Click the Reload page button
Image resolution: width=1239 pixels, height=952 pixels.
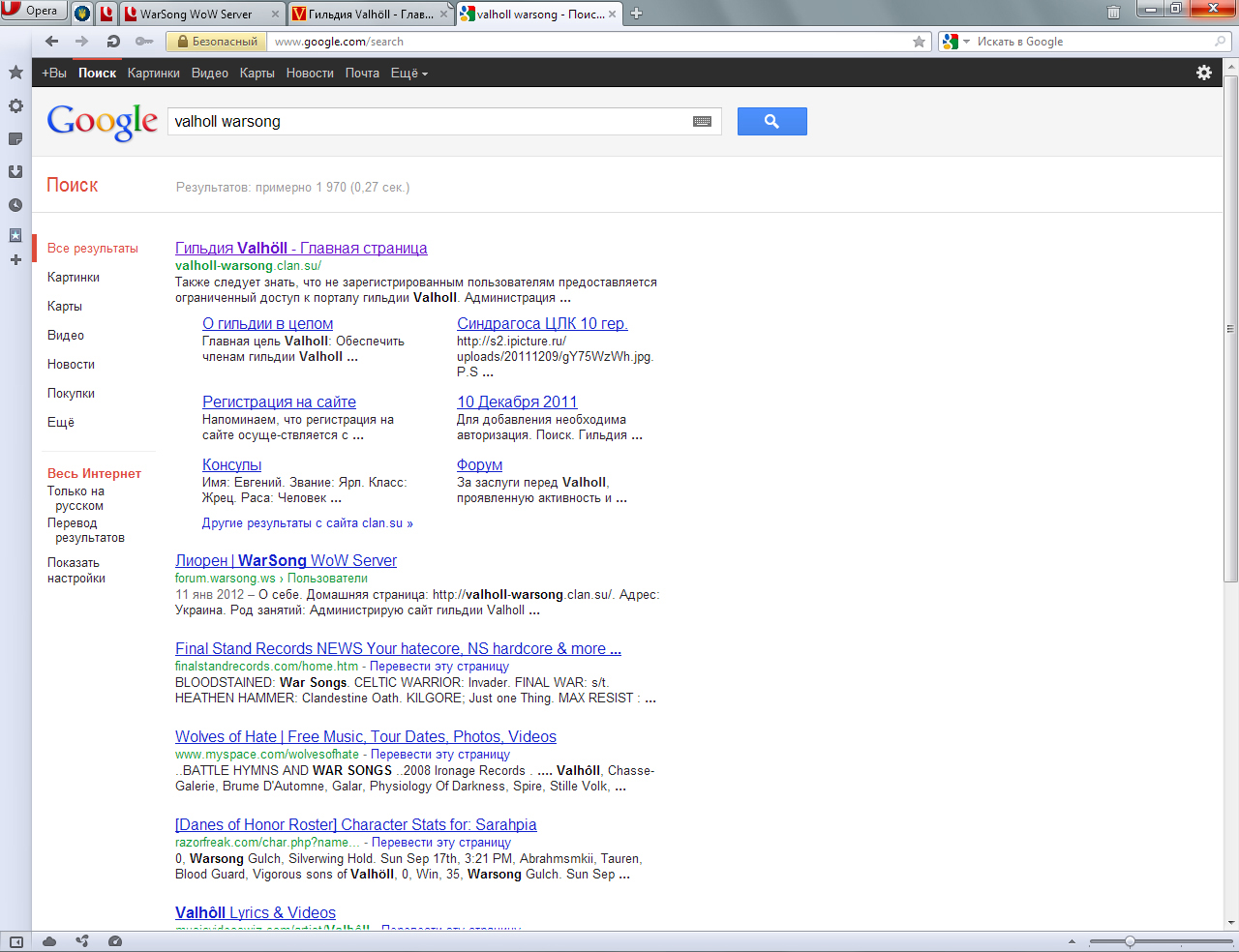113,42
